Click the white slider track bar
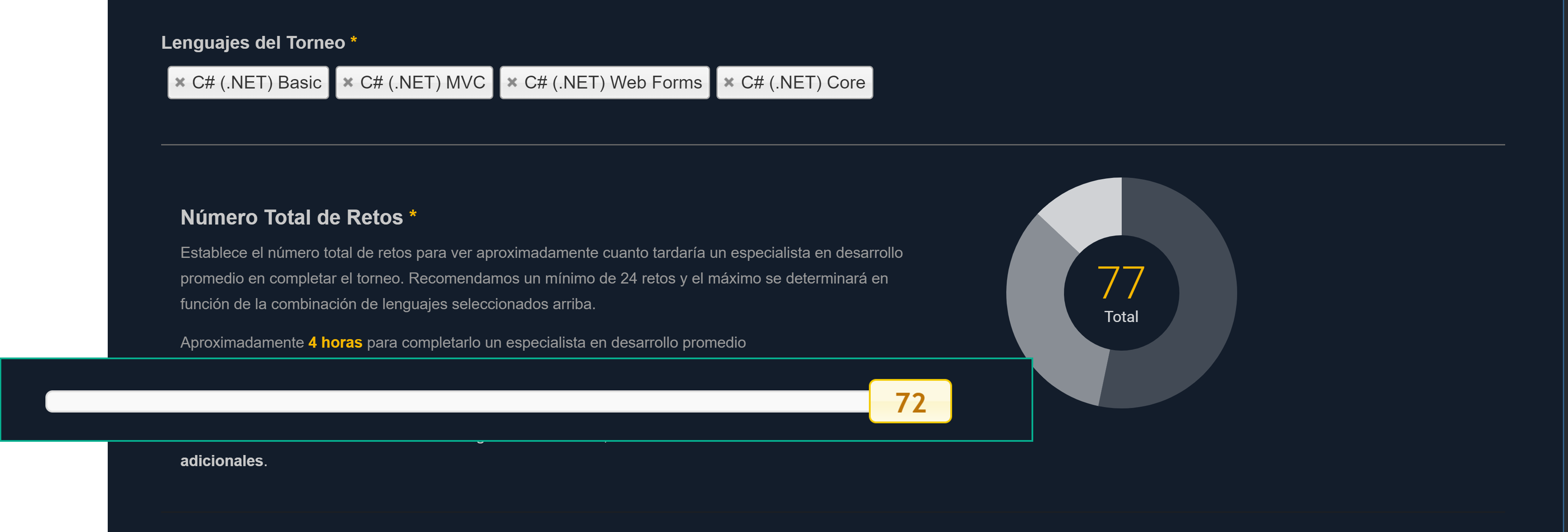The width and height of the screenshot is (1568, 532). coord(457,402)
